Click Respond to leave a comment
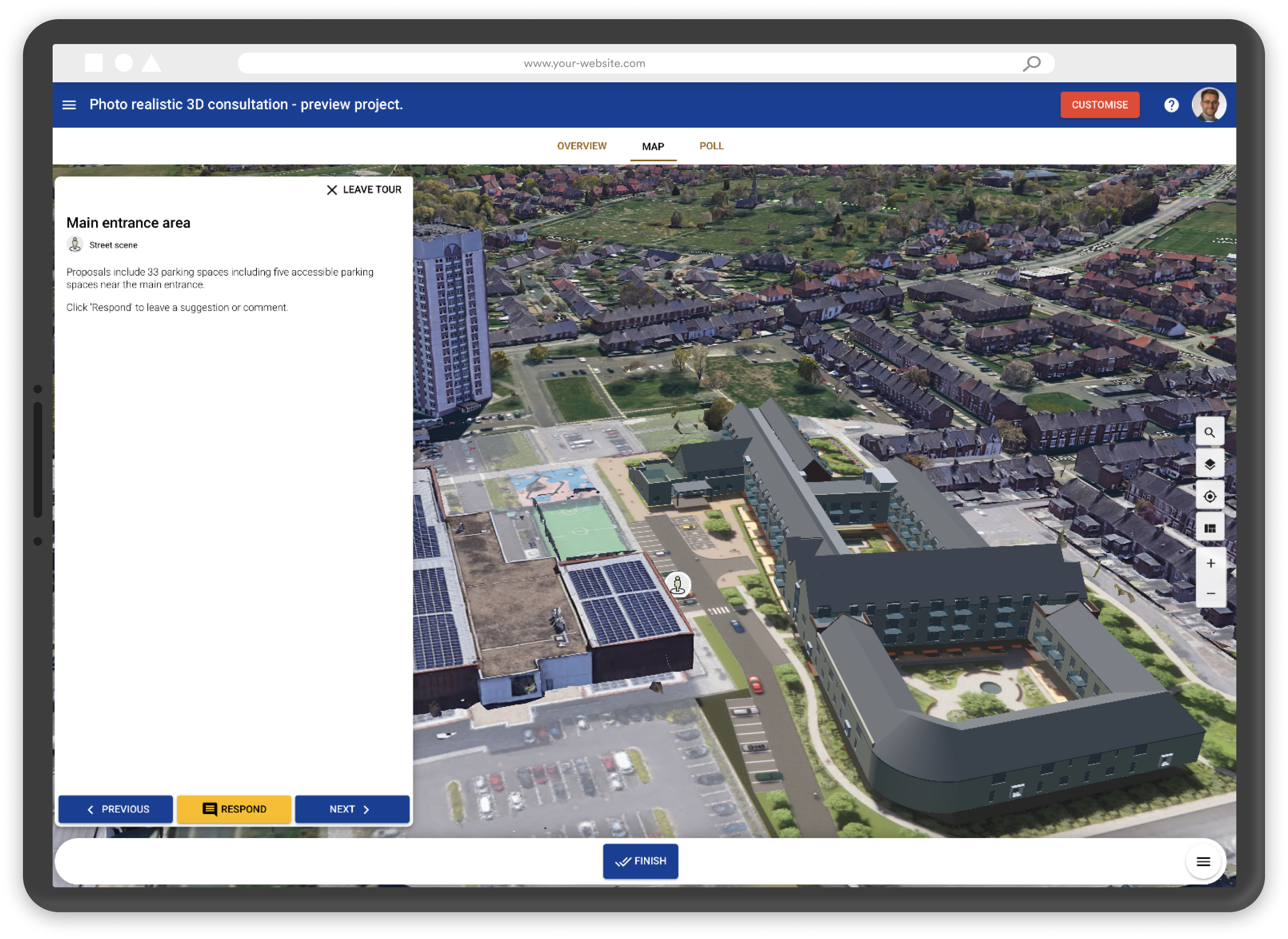The image size is (1288, 939). pyautogui.click(x=233, y=809)
